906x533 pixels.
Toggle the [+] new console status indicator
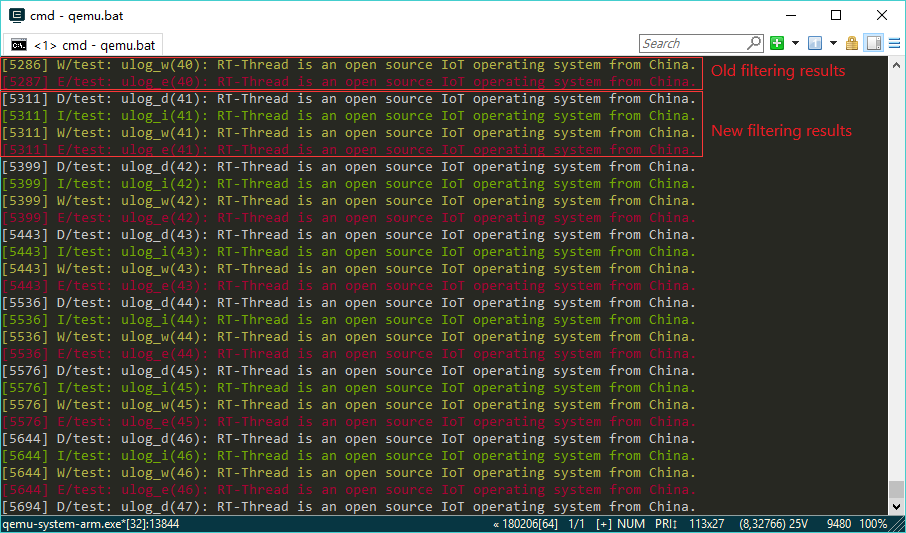coord(604,524)
